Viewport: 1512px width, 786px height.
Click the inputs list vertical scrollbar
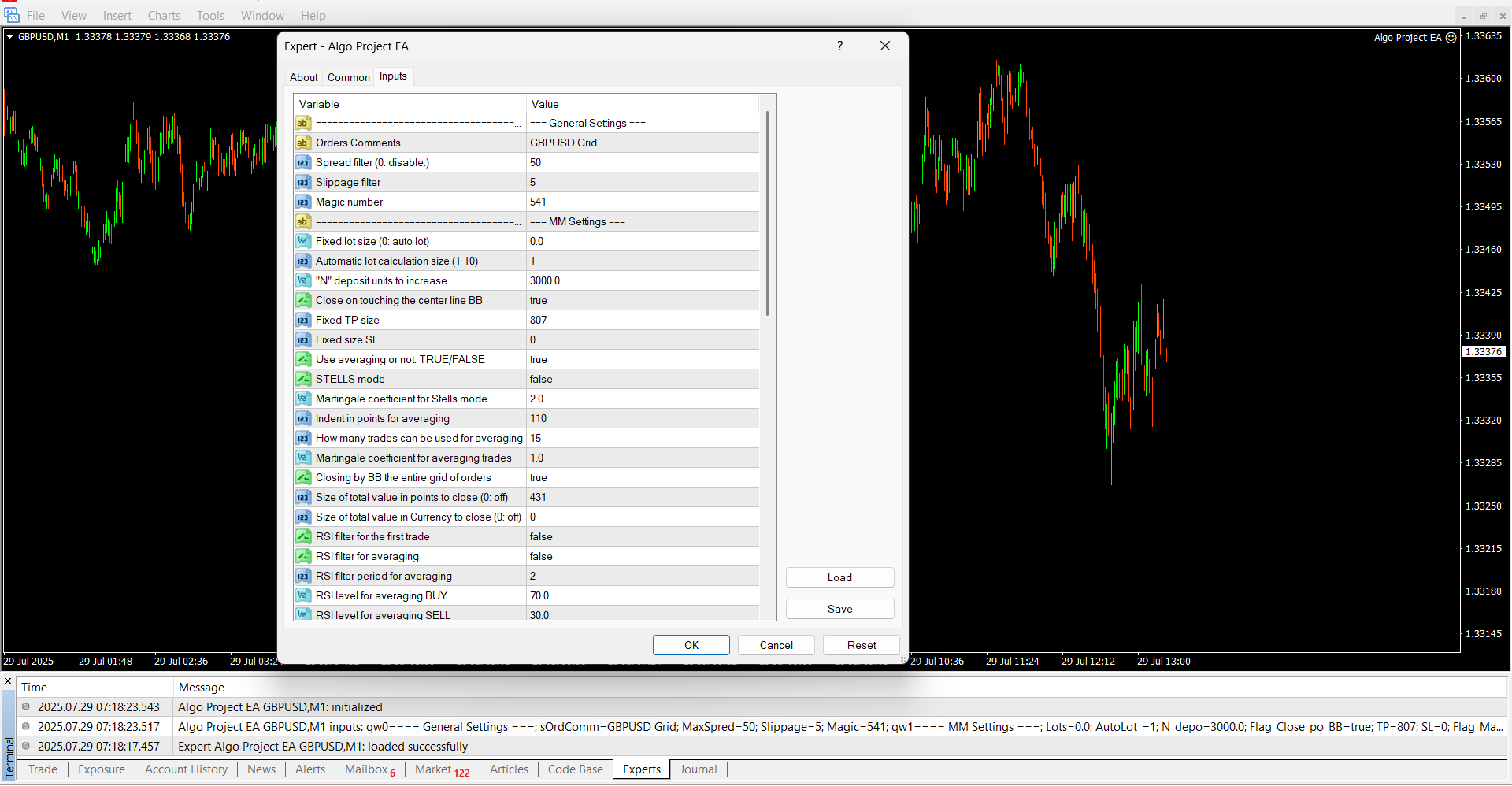(x=767, y=213)
